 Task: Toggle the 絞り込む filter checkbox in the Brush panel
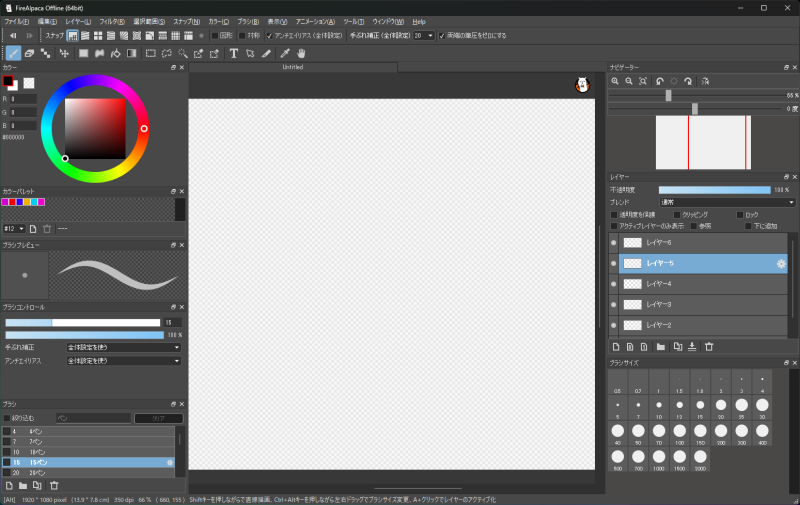tap(7, 418)
